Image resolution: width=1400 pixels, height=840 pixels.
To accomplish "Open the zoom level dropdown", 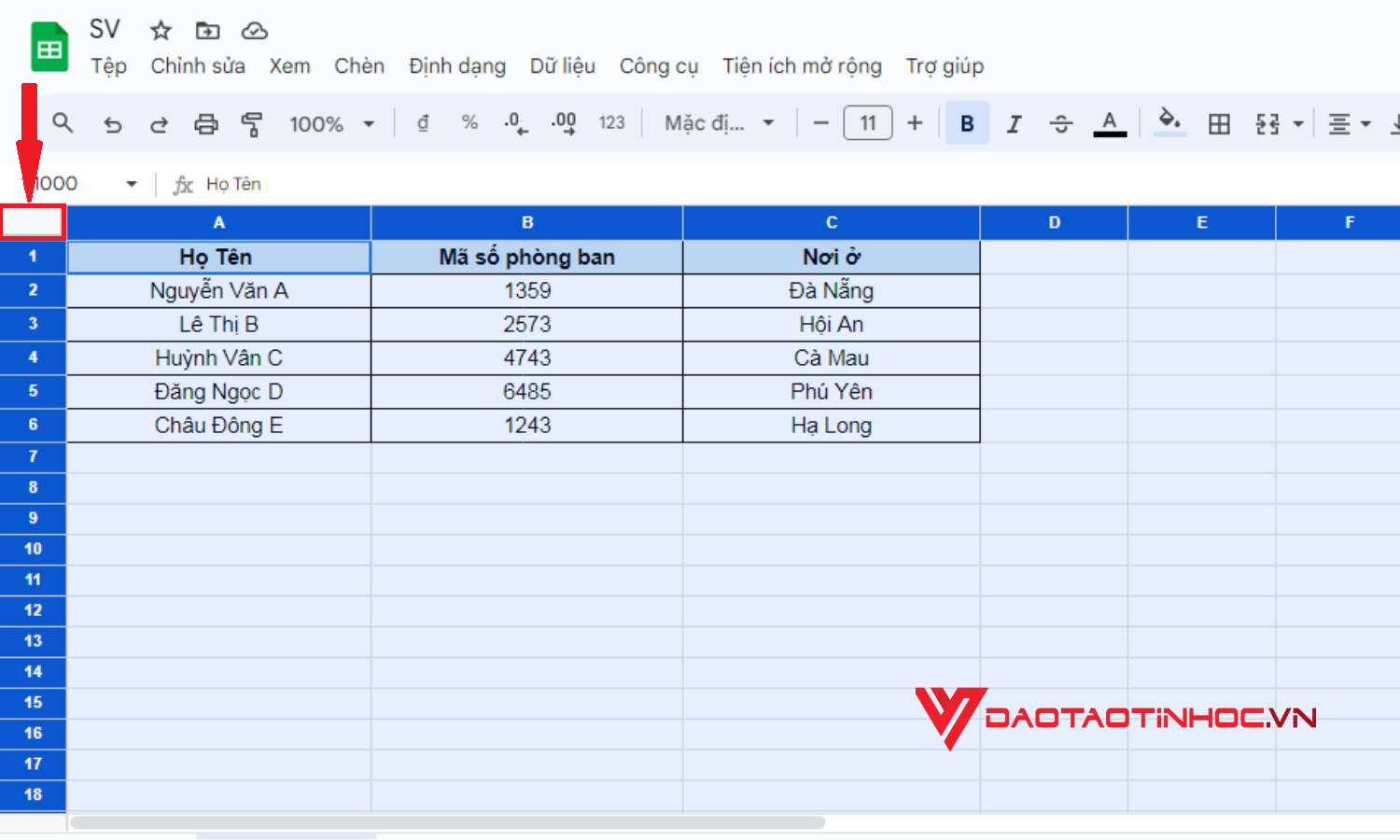I will (x=331, y=122).
